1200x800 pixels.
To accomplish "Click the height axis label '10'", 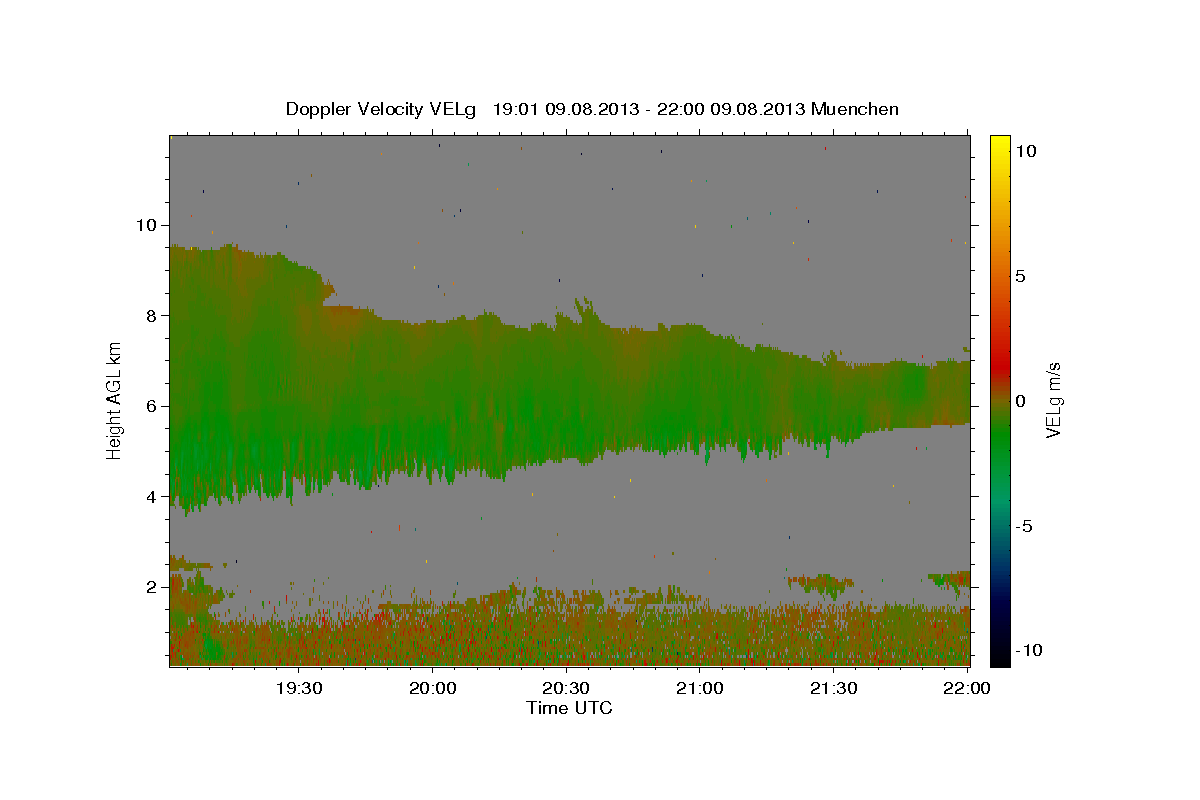I will pyautogui.click(x=145, y=225).
